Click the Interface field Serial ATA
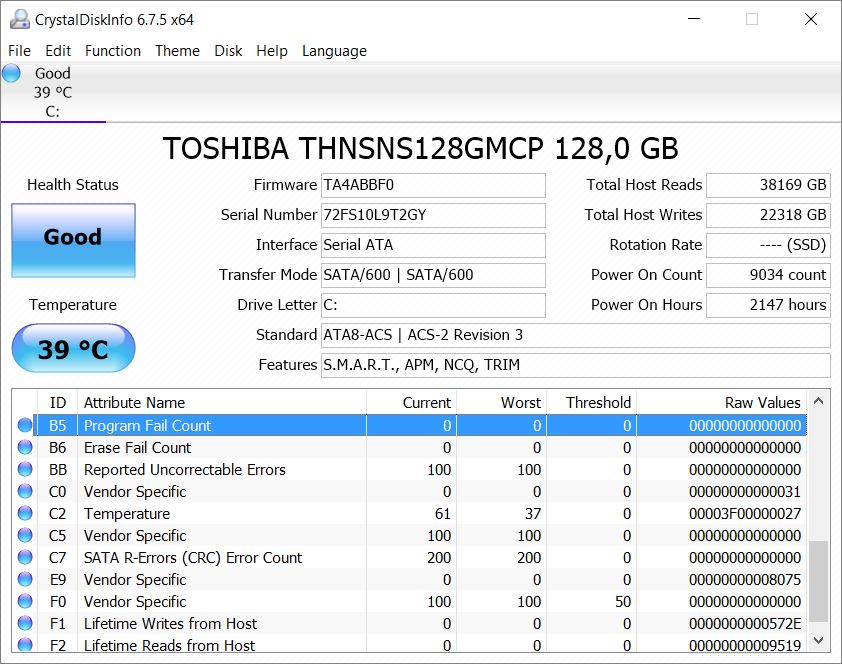 coord(433,245)
